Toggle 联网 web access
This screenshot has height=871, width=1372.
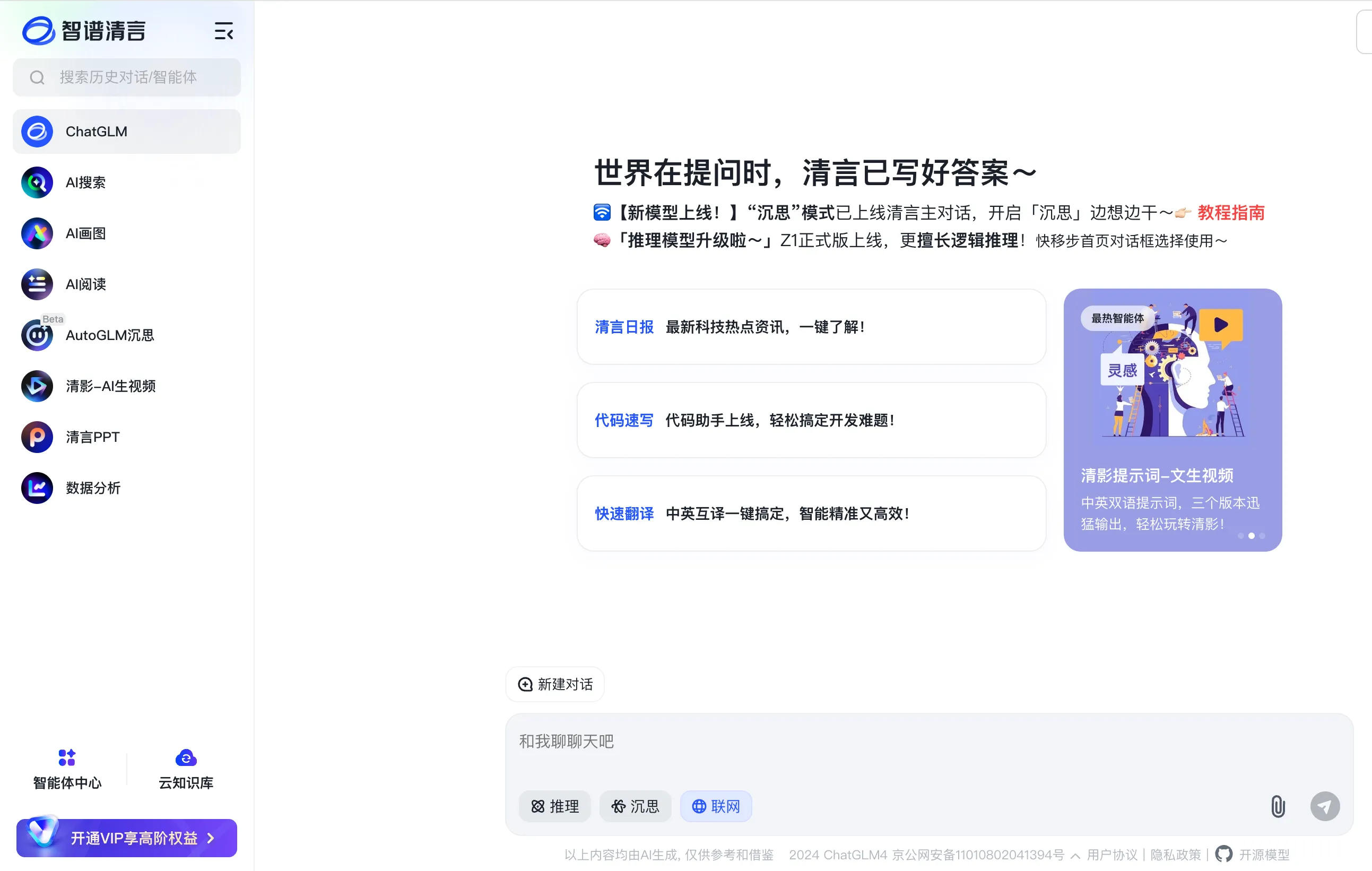pyautogui.click(x=716, y=807)
